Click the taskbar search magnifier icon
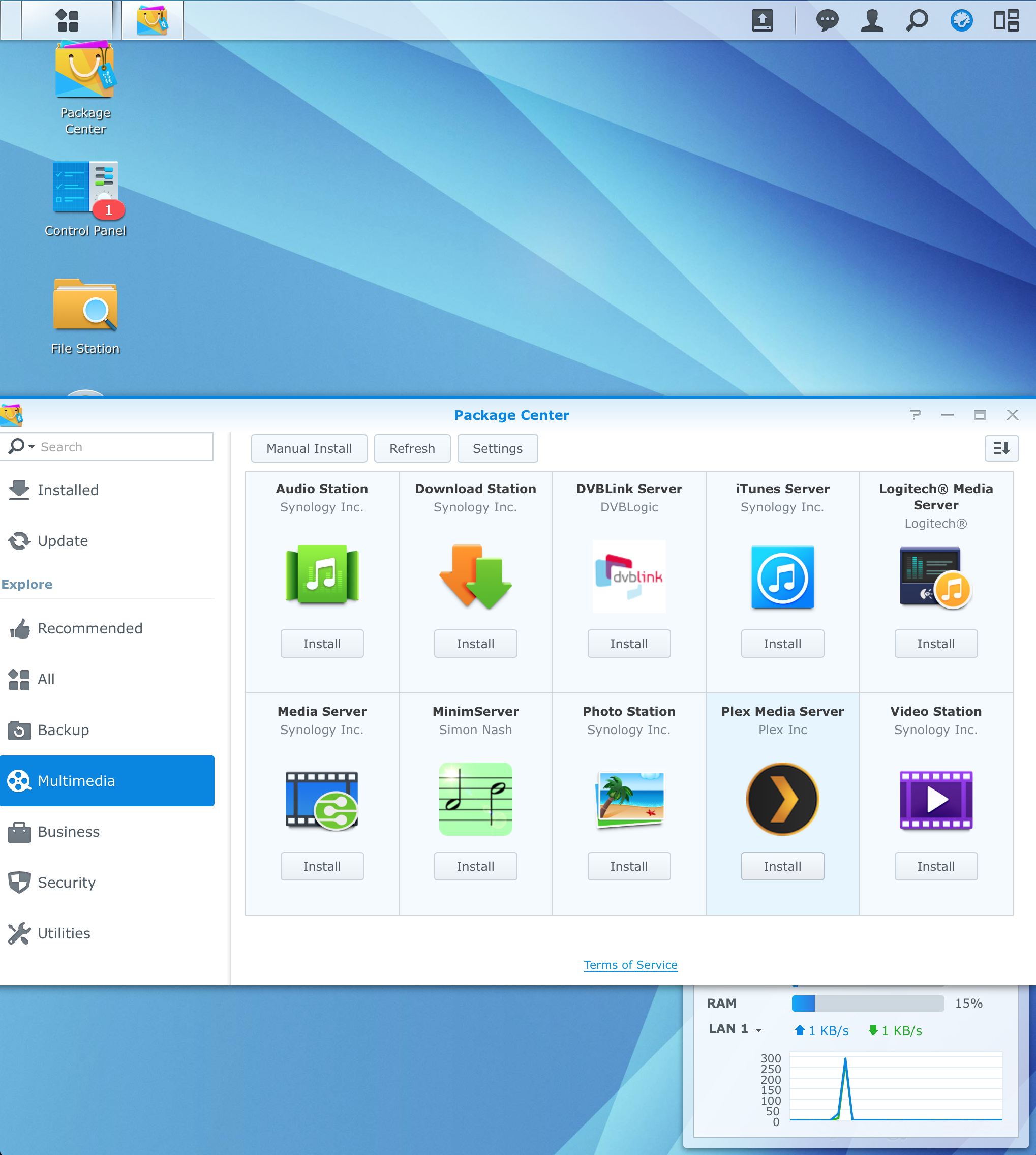Viewport: 1036px width, 1155px height. pos(916,20)
